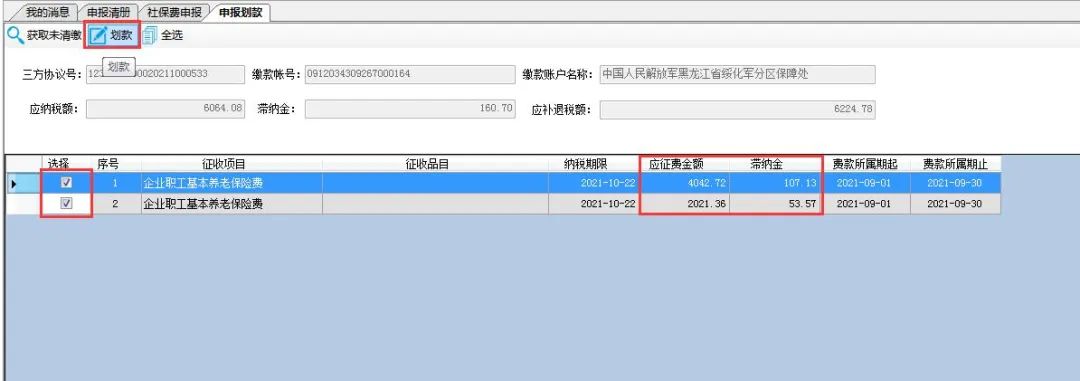Viewport: 1080px width, 381px height.
Task: Click the 费款所属期起 column header
Action: 865,165
